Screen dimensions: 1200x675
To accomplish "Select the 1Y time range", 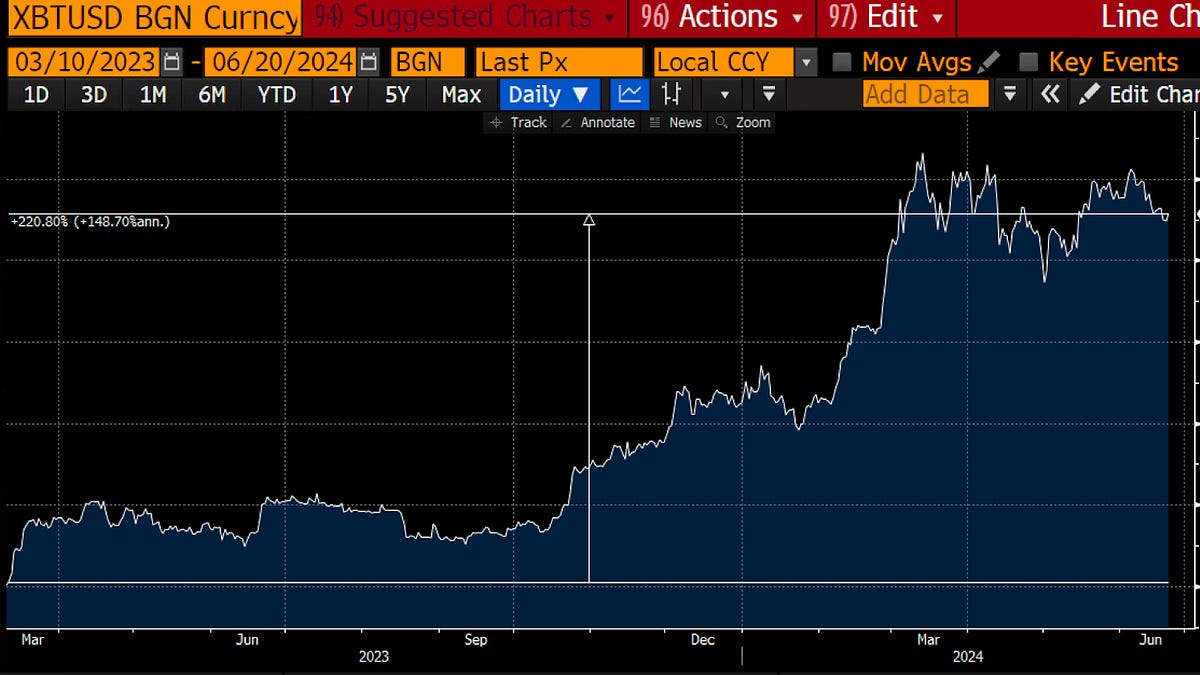I will tap(340, 95).
